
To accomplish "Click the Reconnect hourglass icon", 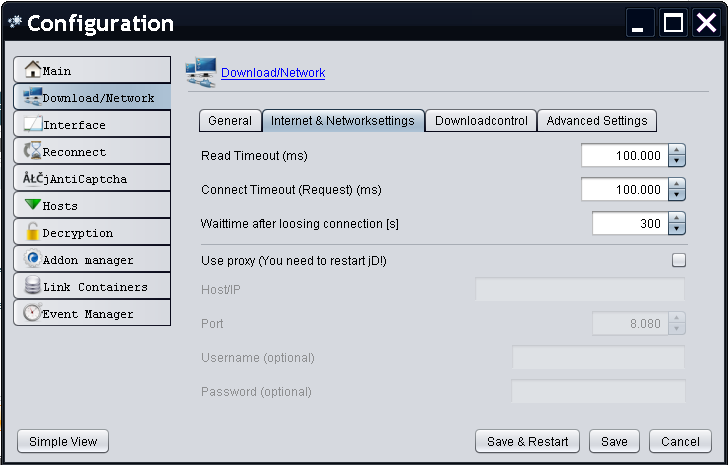I will click(32, 151).
